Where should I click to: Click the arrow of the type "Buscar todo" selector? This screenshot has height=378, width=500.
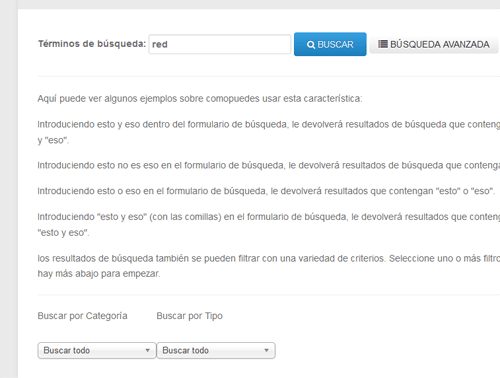tap(266, 350)
